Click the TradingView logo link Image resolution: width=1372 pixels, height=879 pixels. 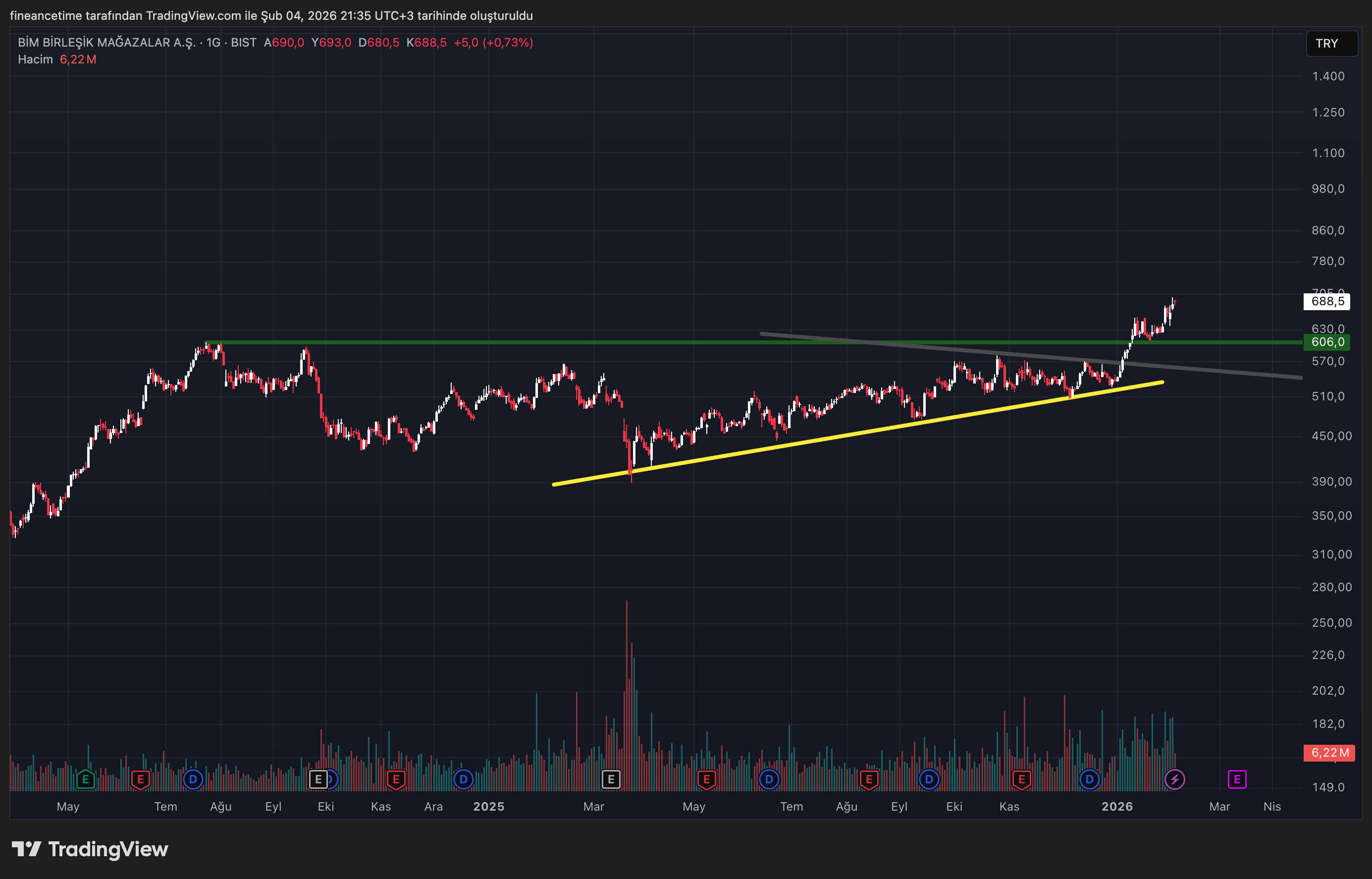pyautogui.click(x=90, y=849)
